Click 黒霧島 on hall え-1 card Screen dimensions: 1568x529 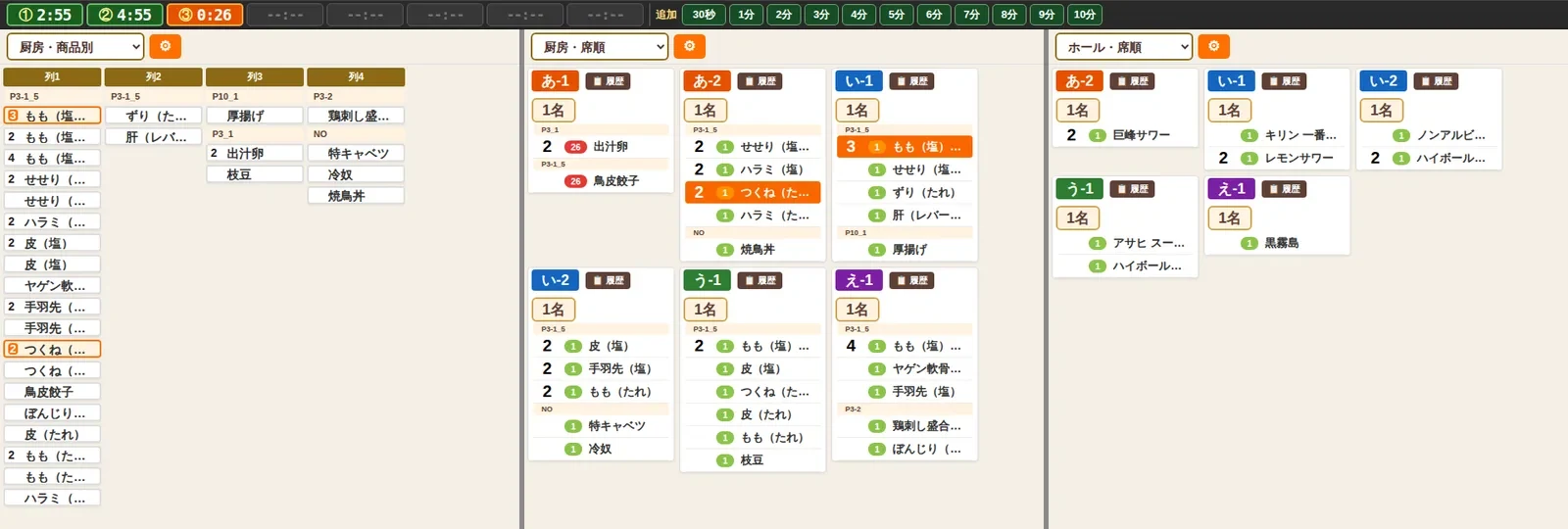[x=1277, y=243]
